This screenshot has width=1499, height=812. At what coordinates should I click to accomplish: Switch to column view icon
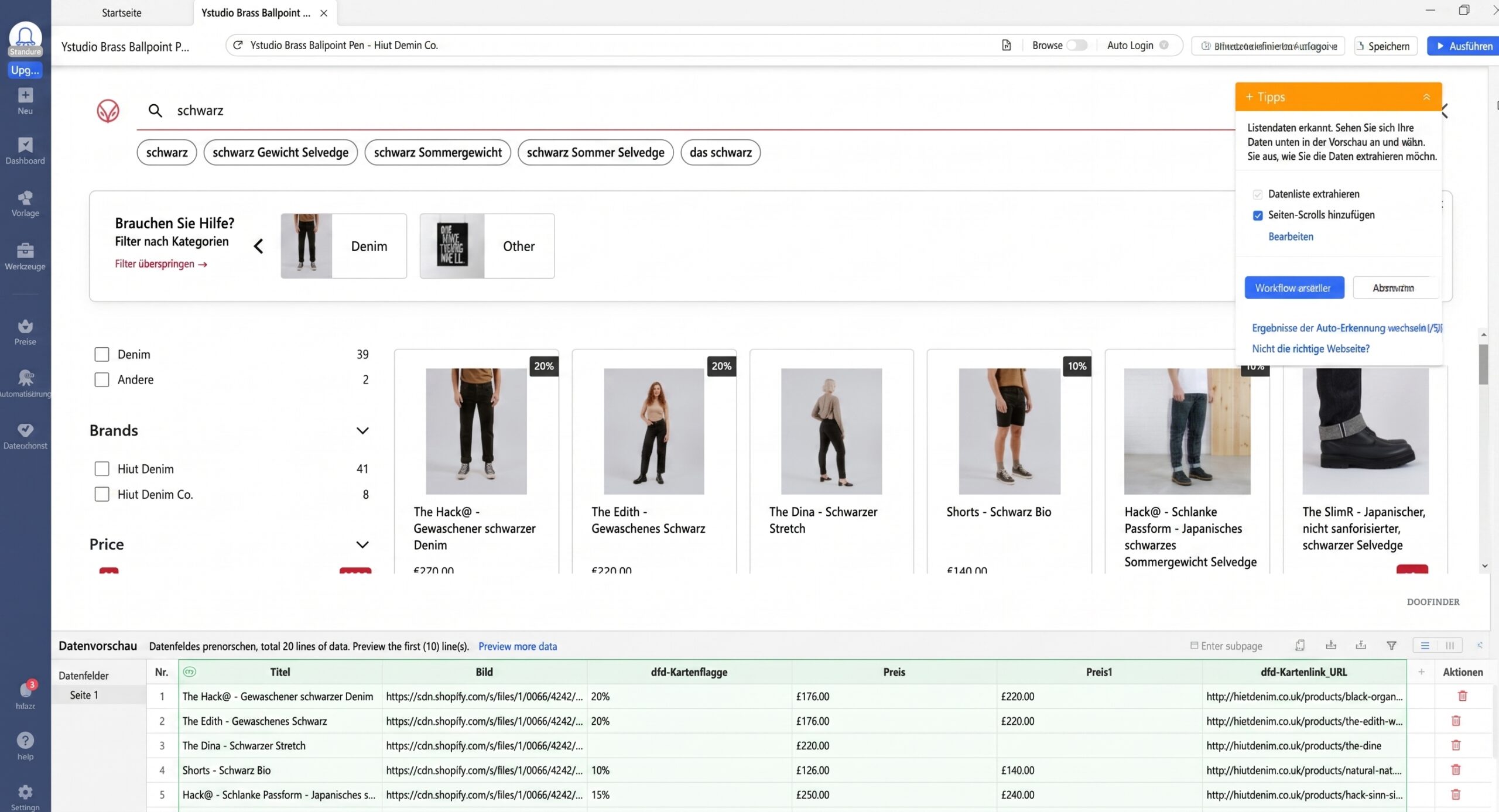(1450, 645)
